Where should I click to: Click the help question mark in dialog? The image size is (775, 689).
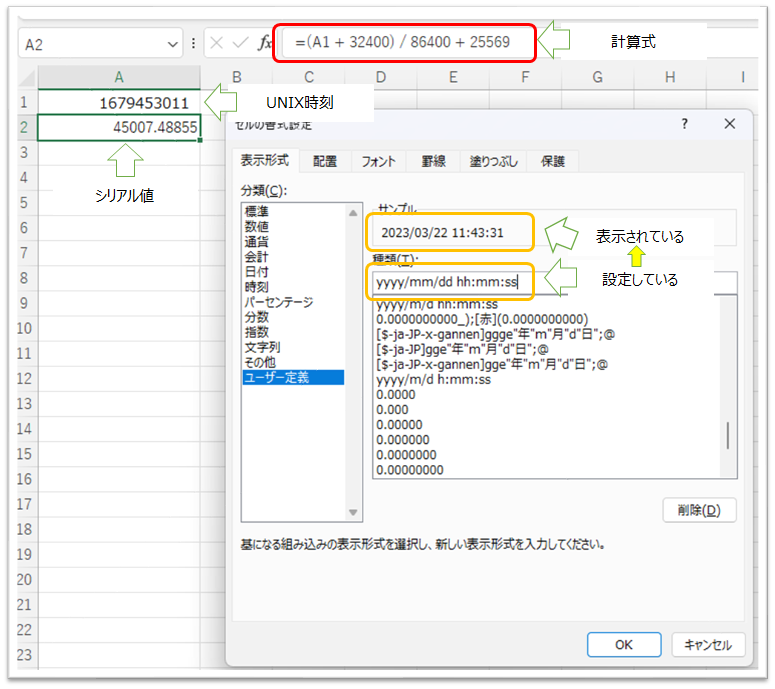[685, 124]
